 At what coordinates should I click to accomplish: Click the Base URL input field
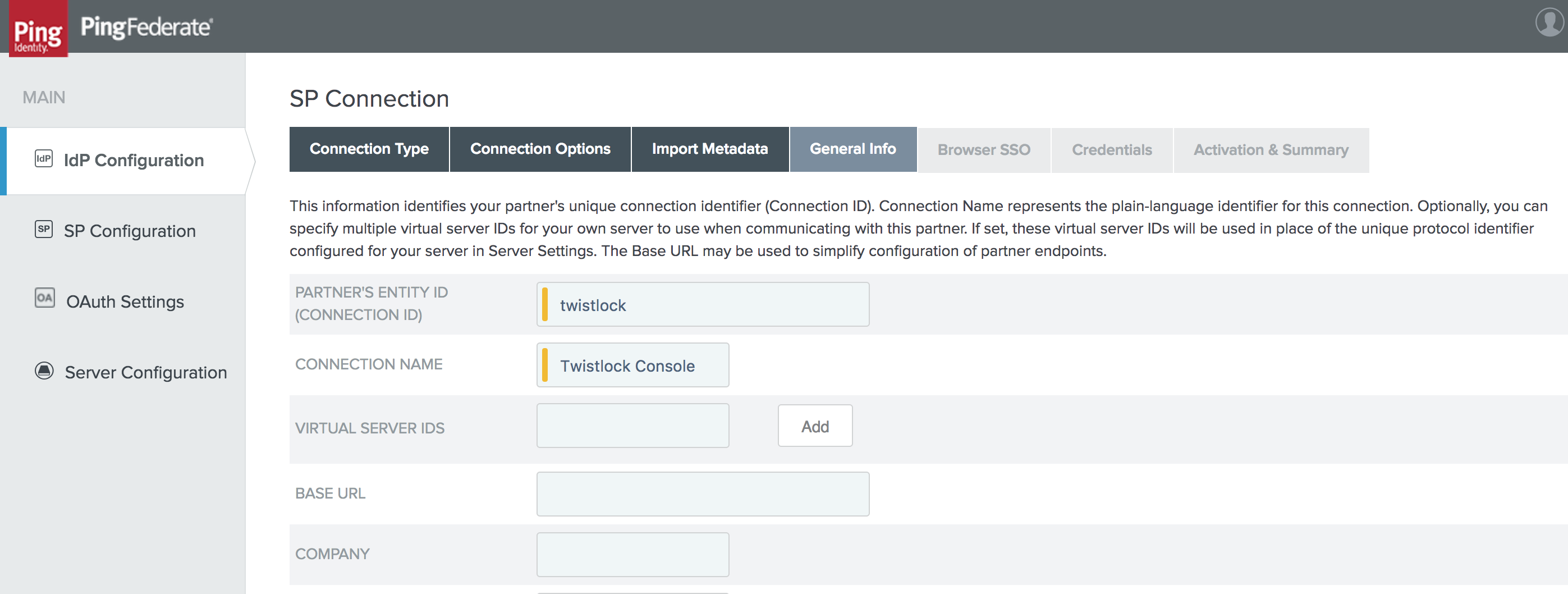[x=703, y=494]
